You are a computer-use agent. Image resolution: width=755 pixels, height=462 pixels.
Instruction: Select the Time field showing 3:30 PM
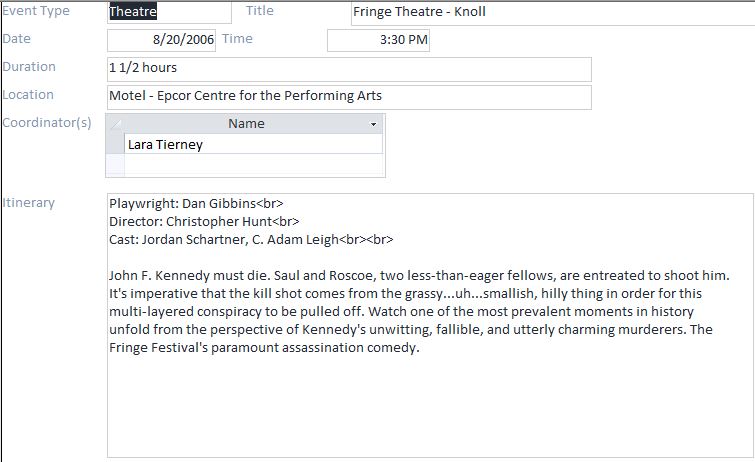click(378, 40)
